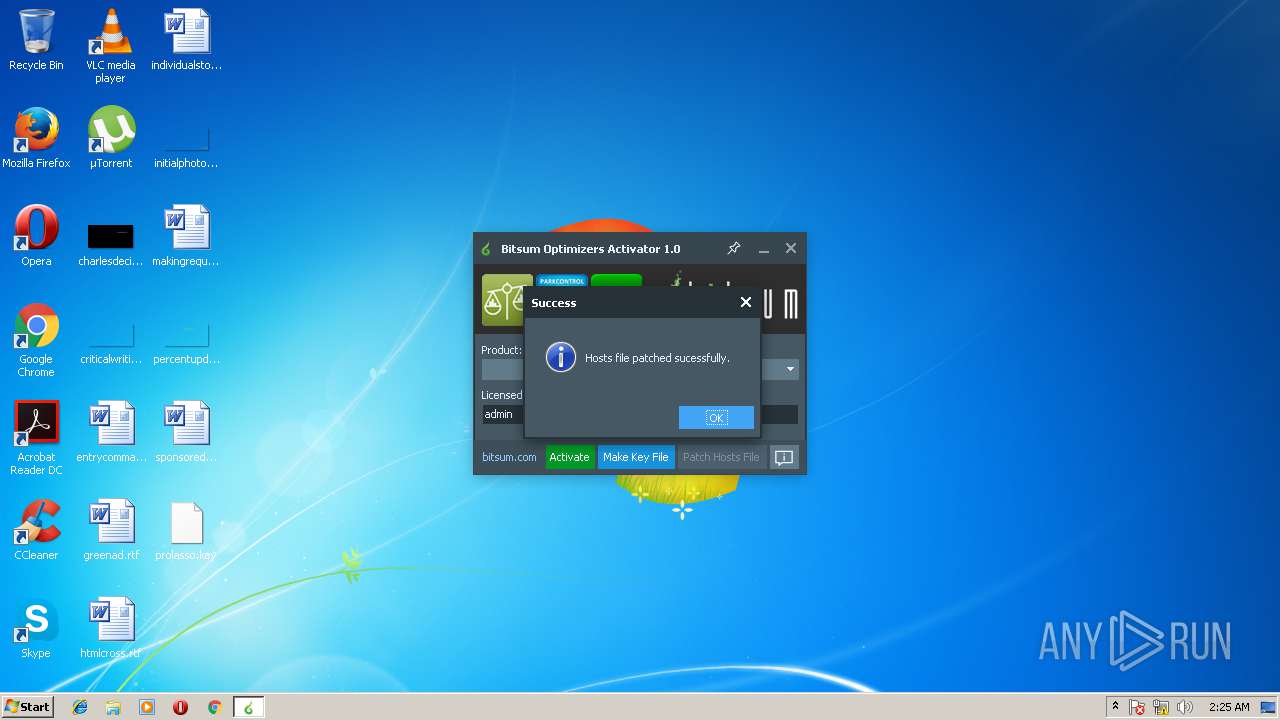Open the µTorrent desktop shortcut
Image resolution: width=1280 pixels, height=720 pixels.
click(111, 138)
